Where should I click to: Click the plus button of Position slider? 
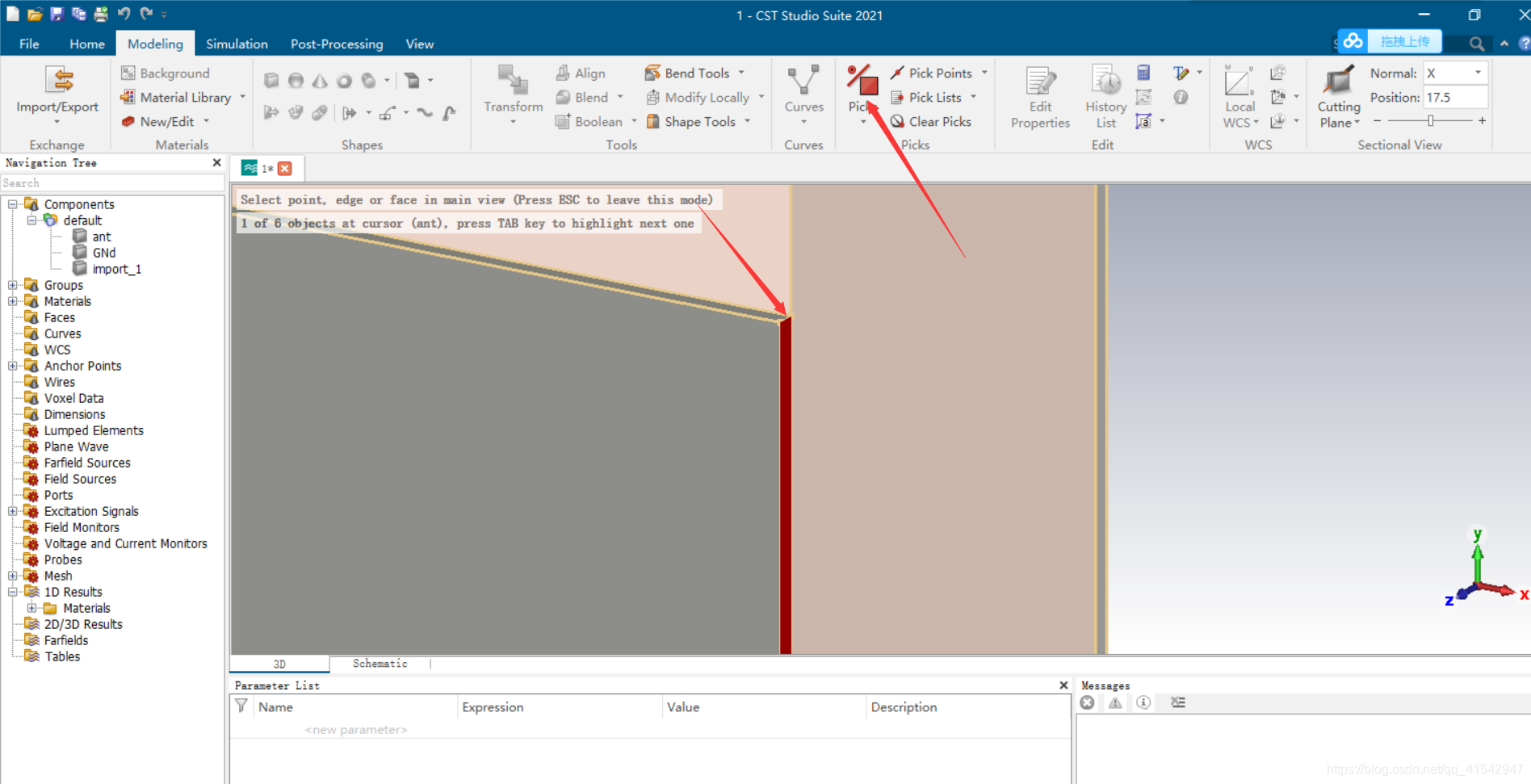click(1482, 120)
